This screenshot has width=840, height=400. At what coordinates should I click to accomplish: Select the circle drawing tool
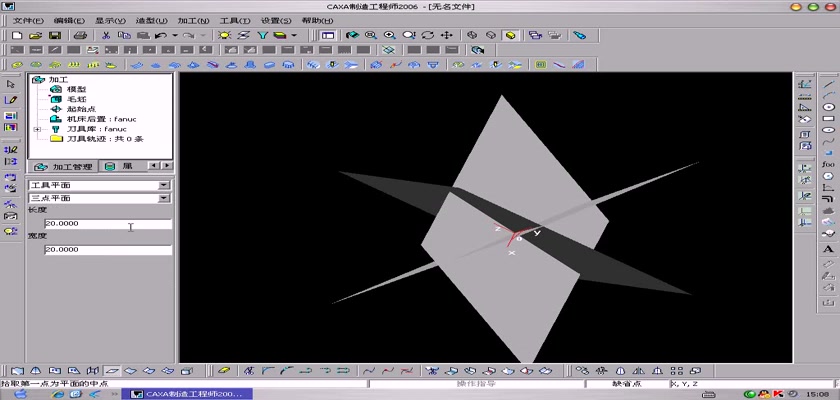click(828, 107)
